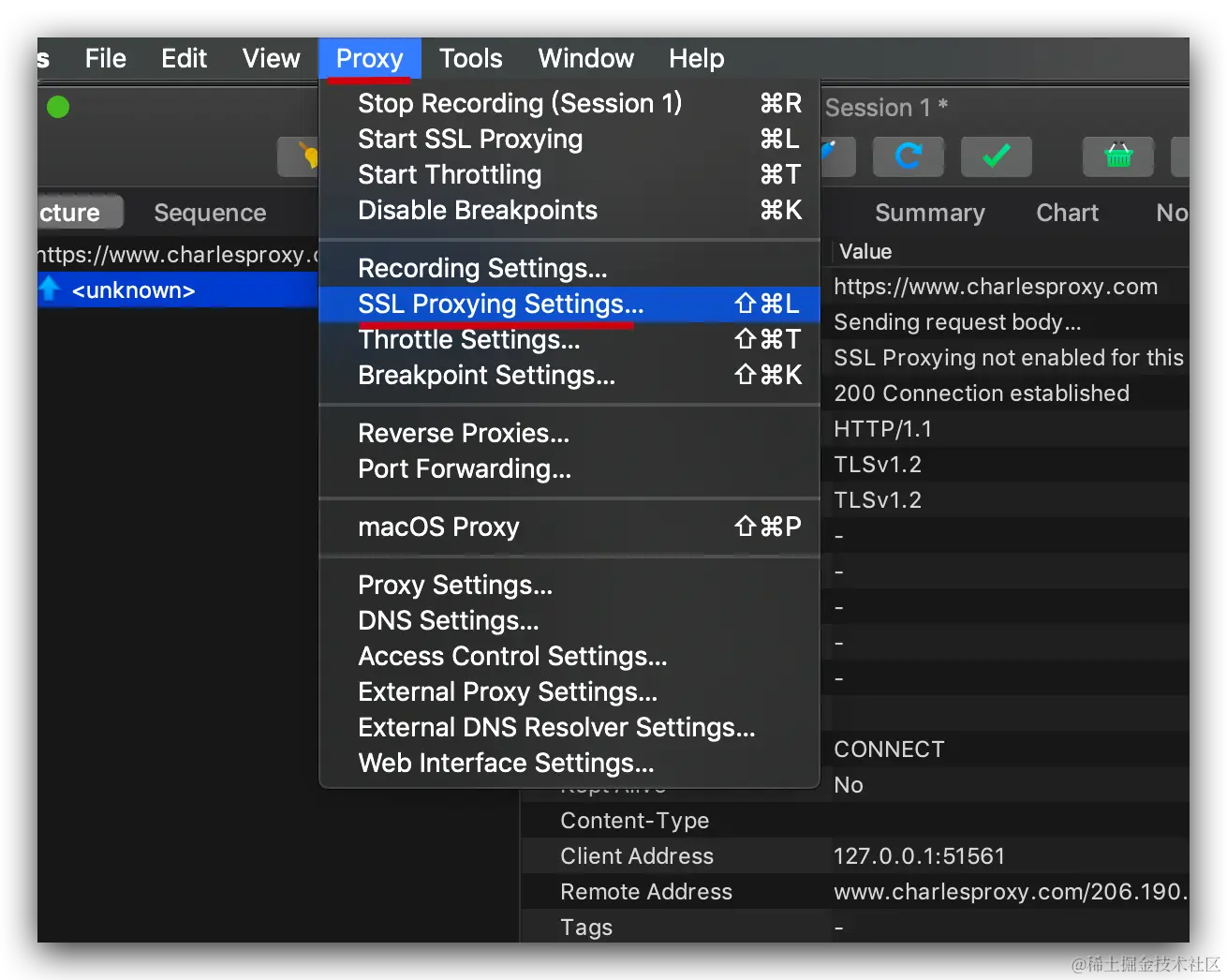The width and height of the screenshot is (1227, 980).
Task: Open the File menu
Action: coord(105,58)
